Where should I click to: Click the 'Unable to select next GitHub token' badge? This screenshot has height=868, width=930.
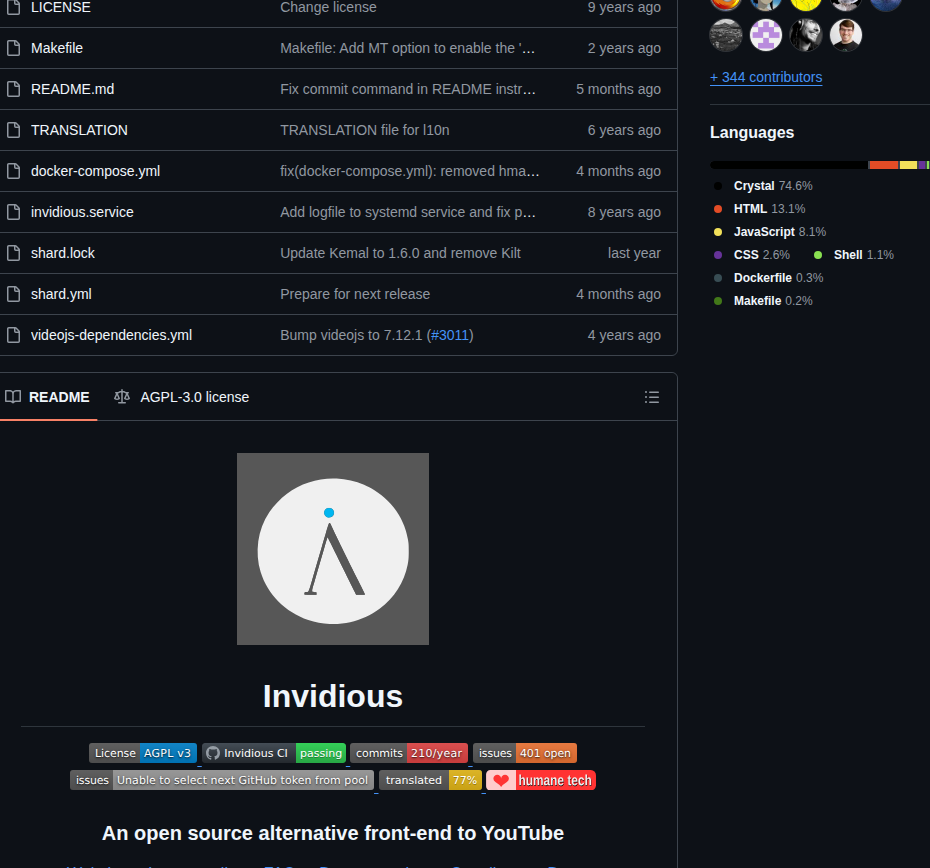pos(222,780)
